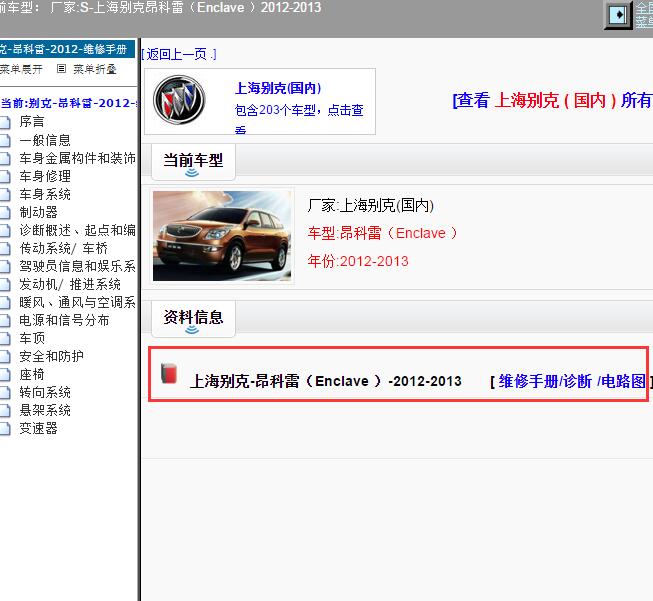Click the 全屏菜单 link at top right

644,15
